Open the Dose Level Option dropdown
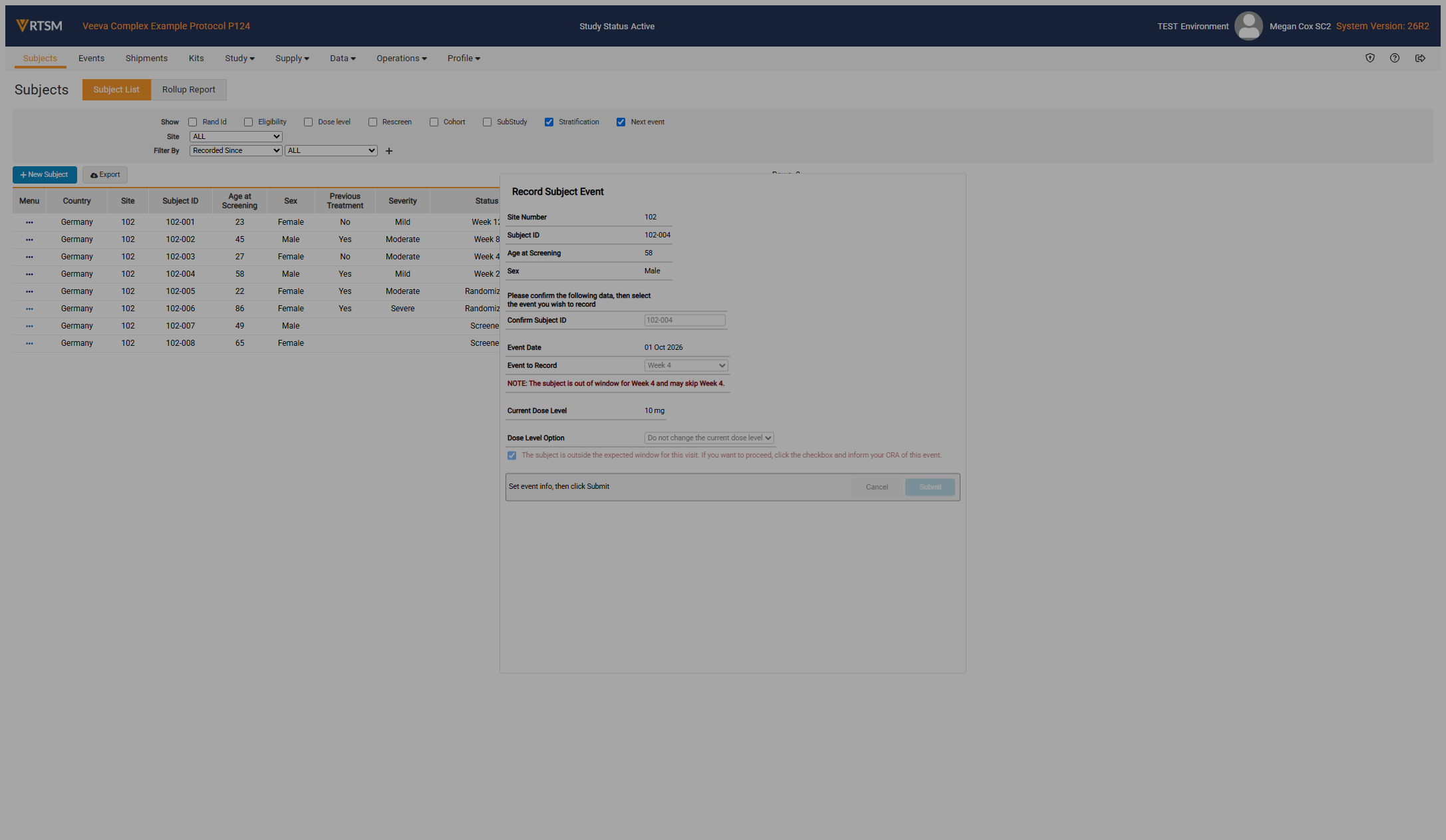 pyautogui.click(x=708, y=438)
